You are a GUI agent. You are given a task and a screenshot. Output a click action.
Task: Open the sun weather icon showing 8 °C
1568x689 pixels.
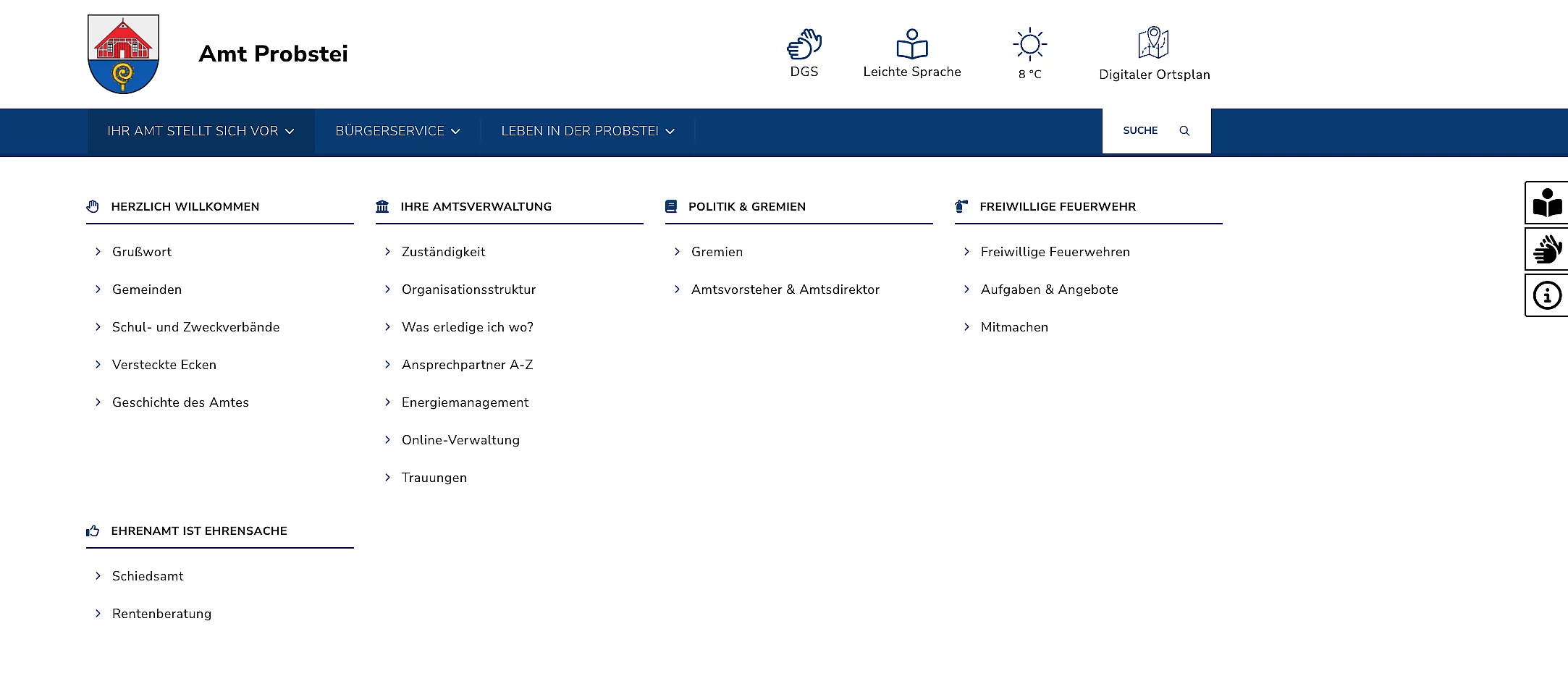[1029, 44]
